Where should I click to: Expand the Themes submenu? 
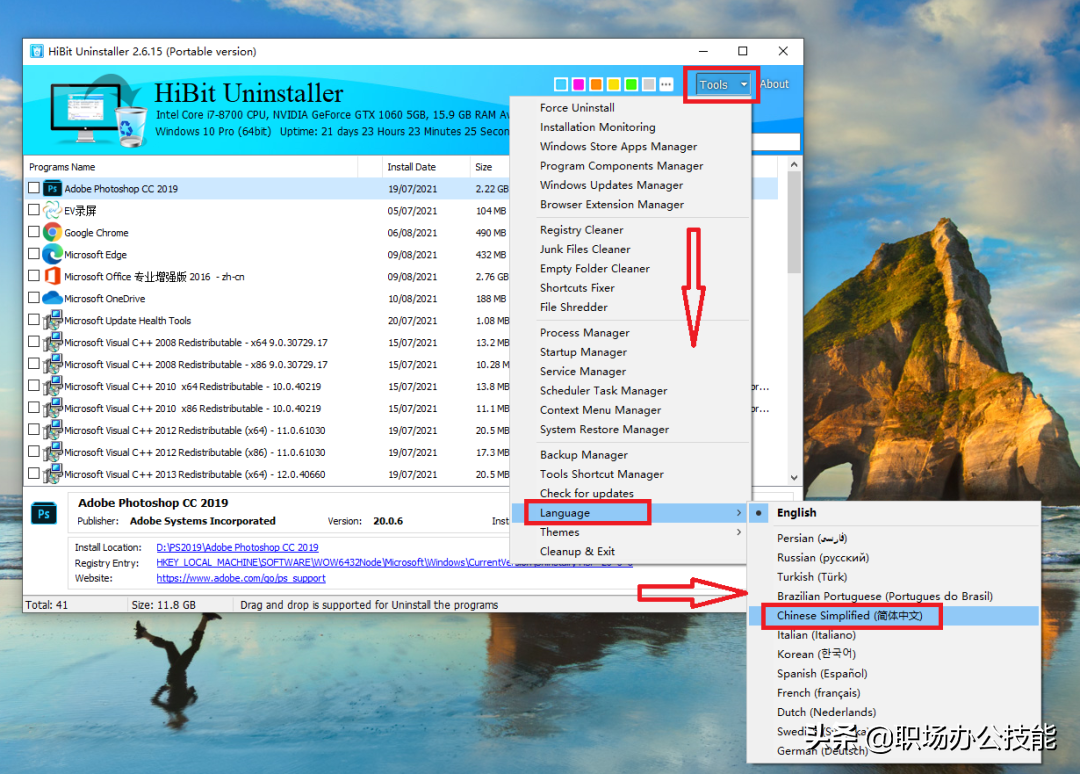[630, 532]
